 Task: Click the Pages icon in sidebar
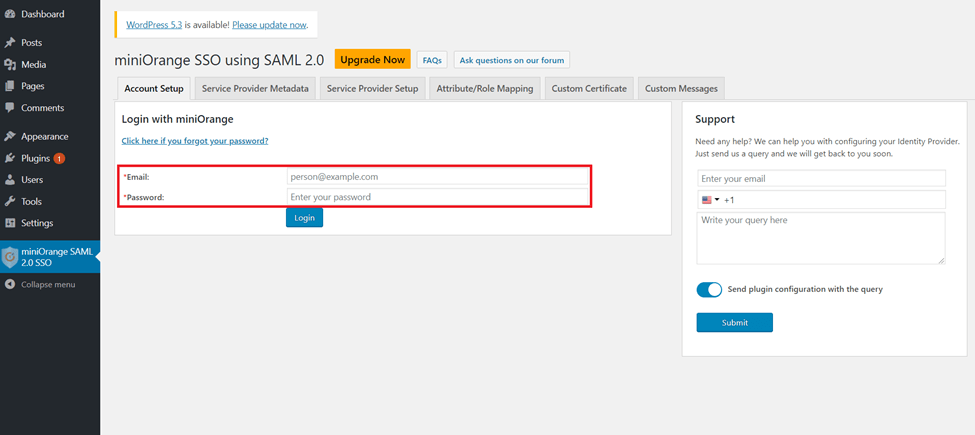9,86
